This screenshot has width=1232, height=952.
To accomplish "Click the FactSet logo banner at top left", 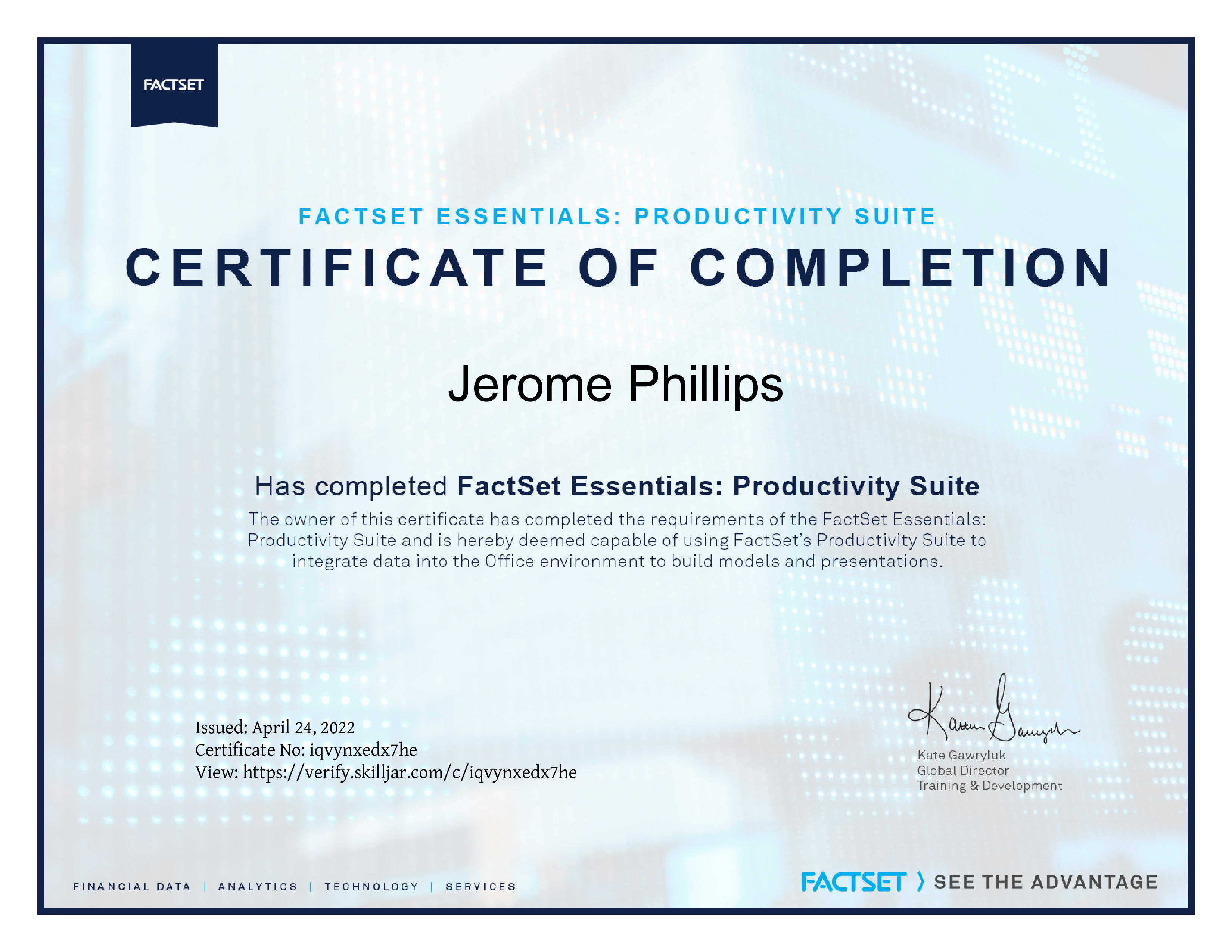I will click(174, 86).
